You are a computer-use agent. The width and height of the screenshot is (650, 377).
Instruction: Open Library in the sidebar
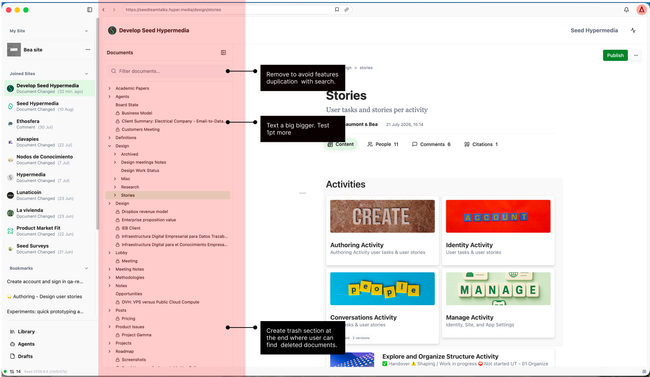point(26,331)
